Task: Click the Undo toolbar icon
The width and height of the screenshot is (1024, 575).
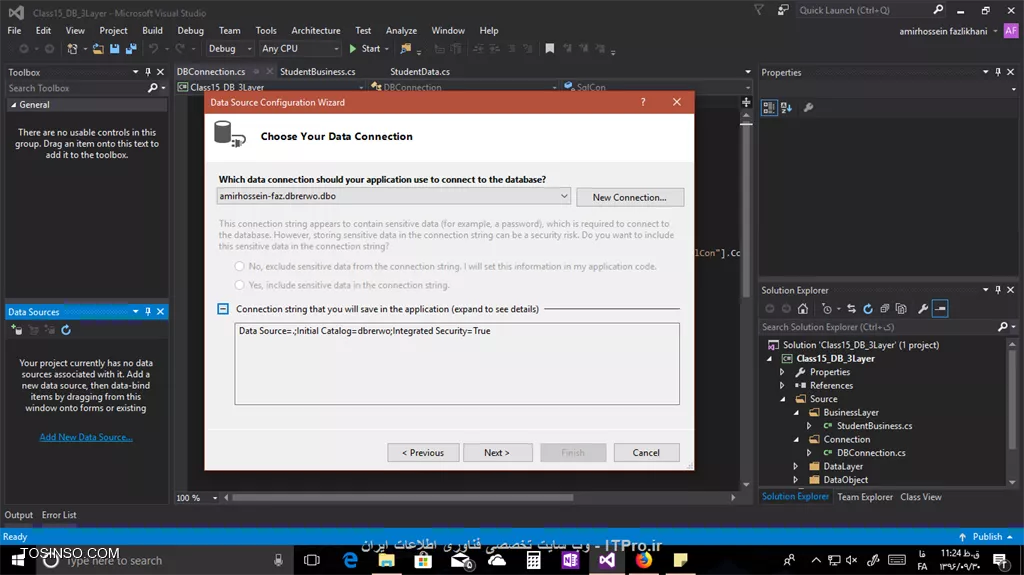Action: pos(153,49)
